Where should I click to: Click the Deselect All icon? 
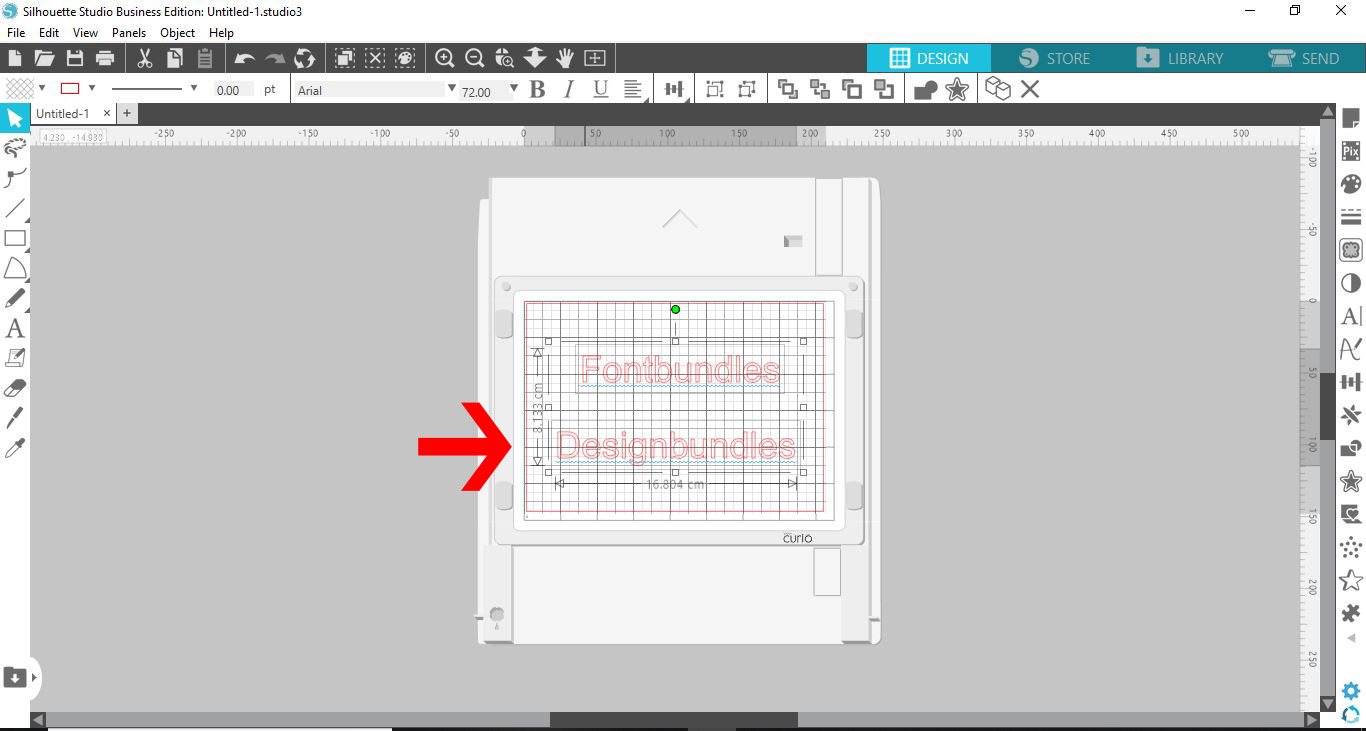[x=375, y=58]
